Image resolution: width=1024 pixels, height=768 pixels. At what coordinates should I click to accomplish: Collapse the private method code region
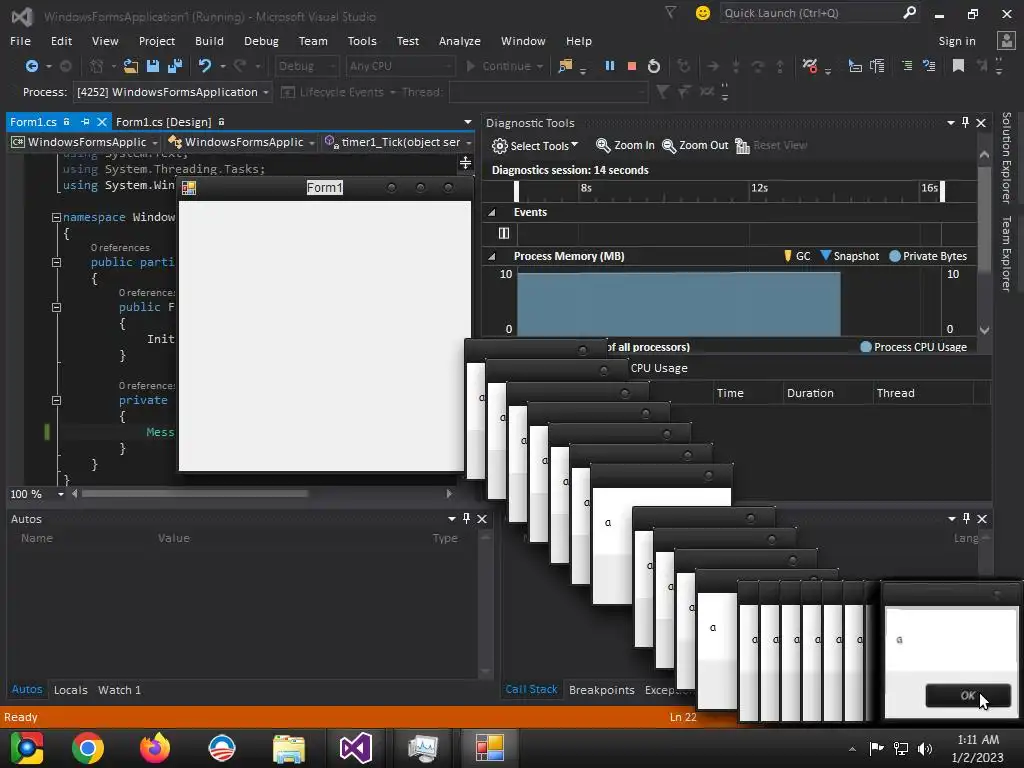[x=56, y=400]
